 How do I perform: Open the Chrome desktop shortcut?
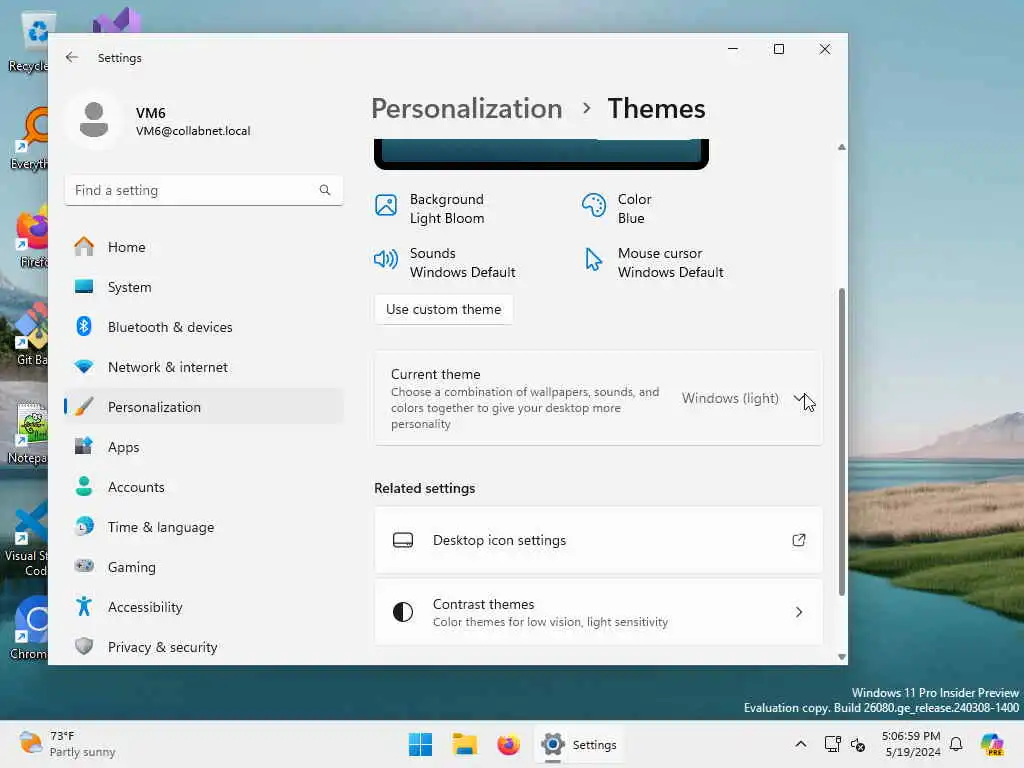click(28, 628)
